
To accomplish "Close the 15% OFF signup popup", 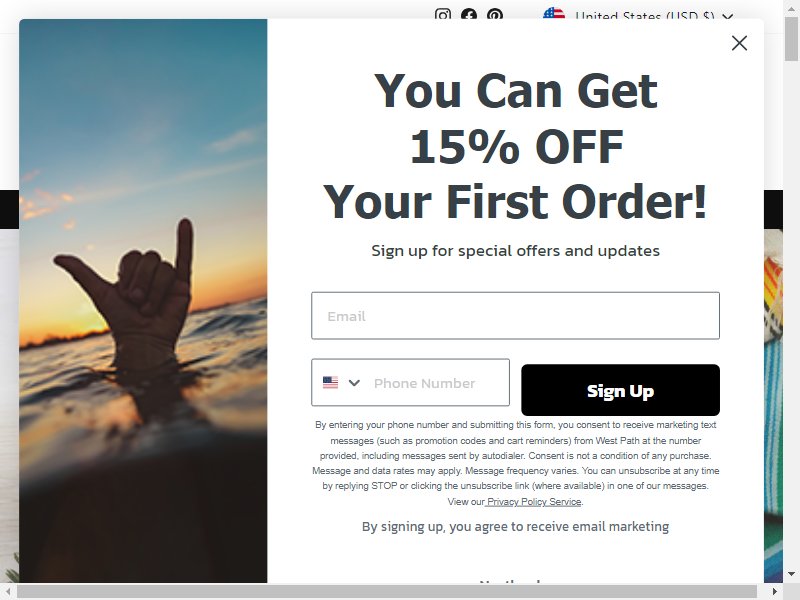I will click(739, 43).
